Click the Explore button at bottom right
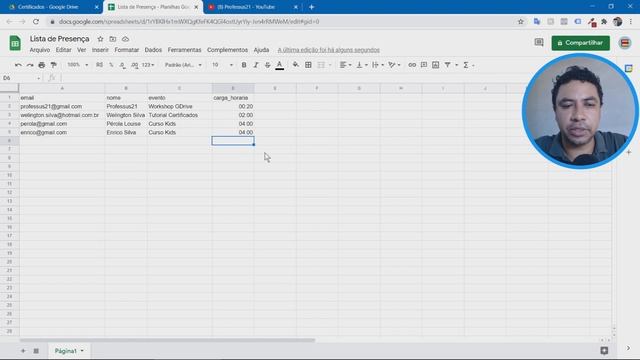Screen dimensions: 640x360 (x=604, y=351)
